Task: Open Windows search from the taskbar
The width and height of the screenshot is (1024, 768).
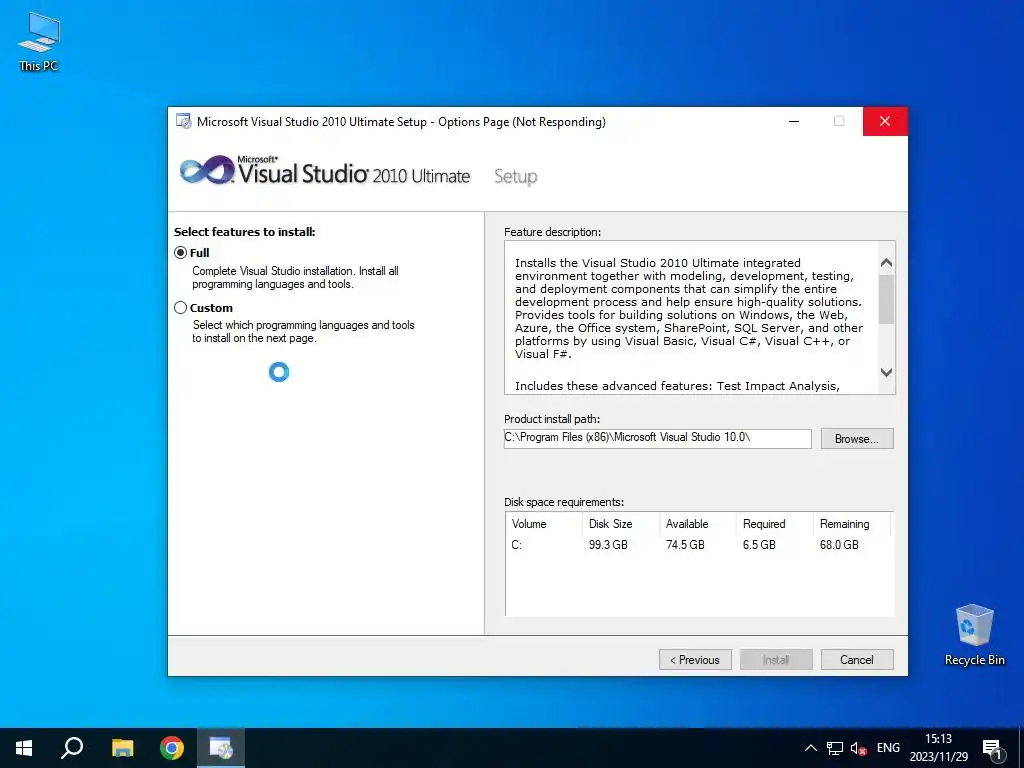Action: [72, 748]
